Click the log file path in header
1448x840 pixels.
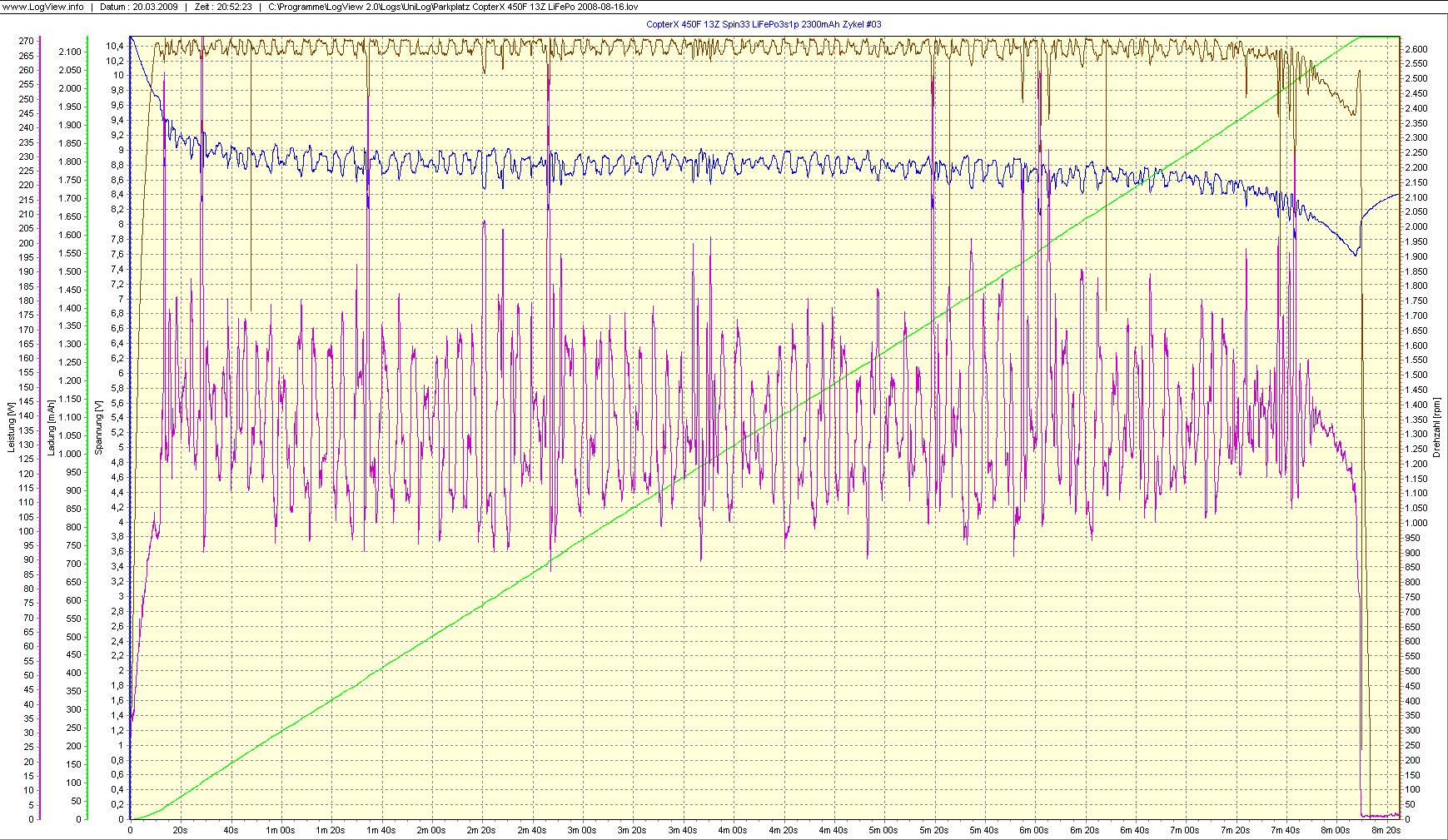click(x=453, y=7)
